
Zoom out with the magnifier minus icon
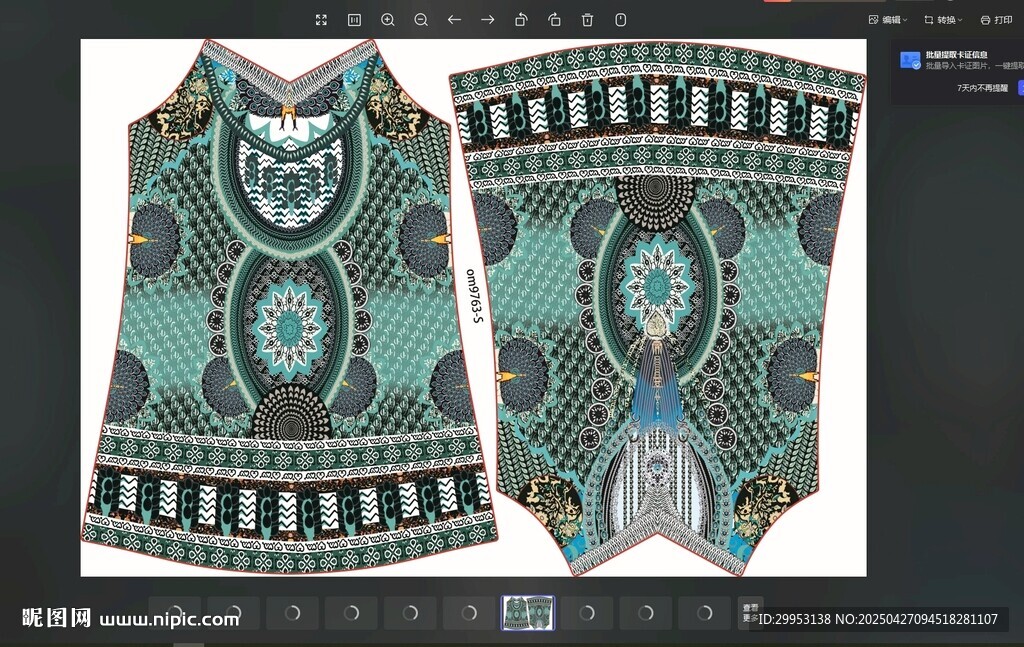(x=421, y=20)
